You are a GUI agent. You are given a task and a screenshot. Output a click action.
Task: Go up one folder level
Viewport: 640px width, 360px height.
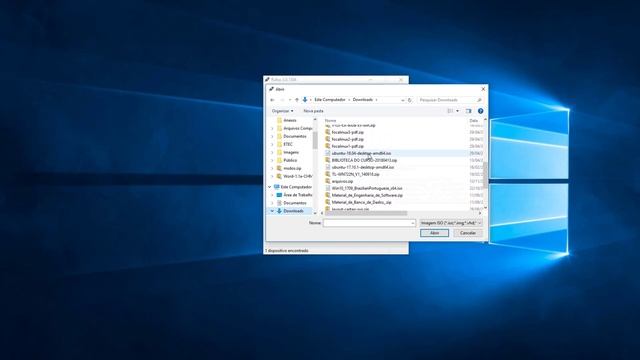pyautogui.click(x=297, y=100)
